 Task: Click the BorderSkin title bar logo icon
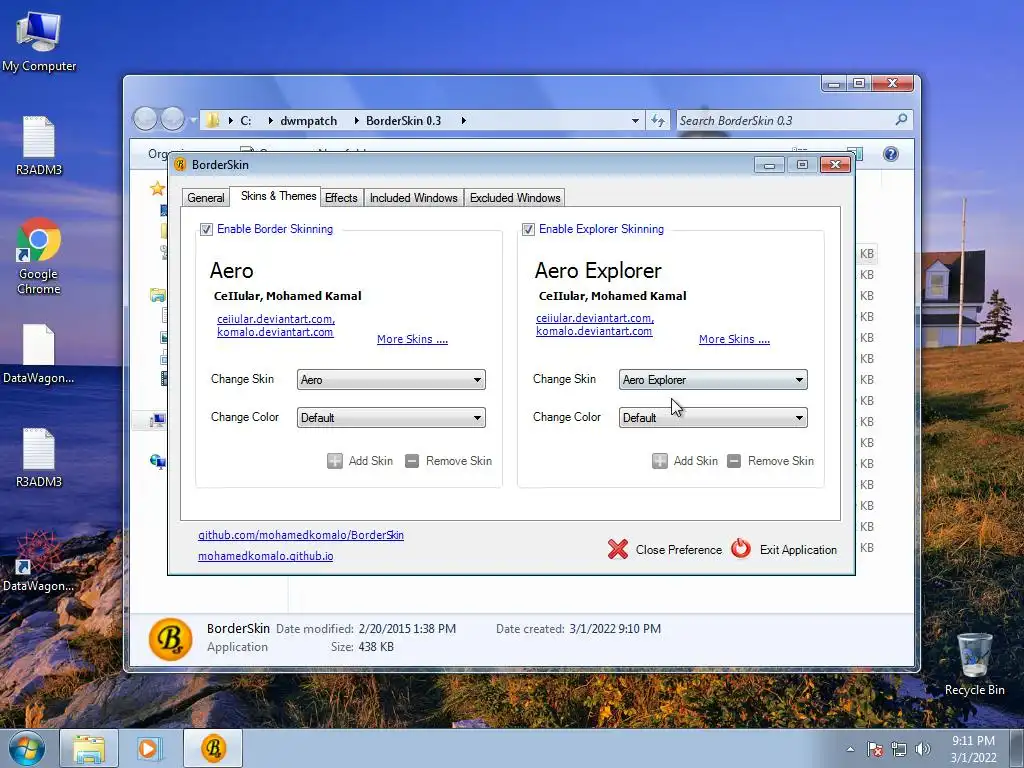point(180,165)
